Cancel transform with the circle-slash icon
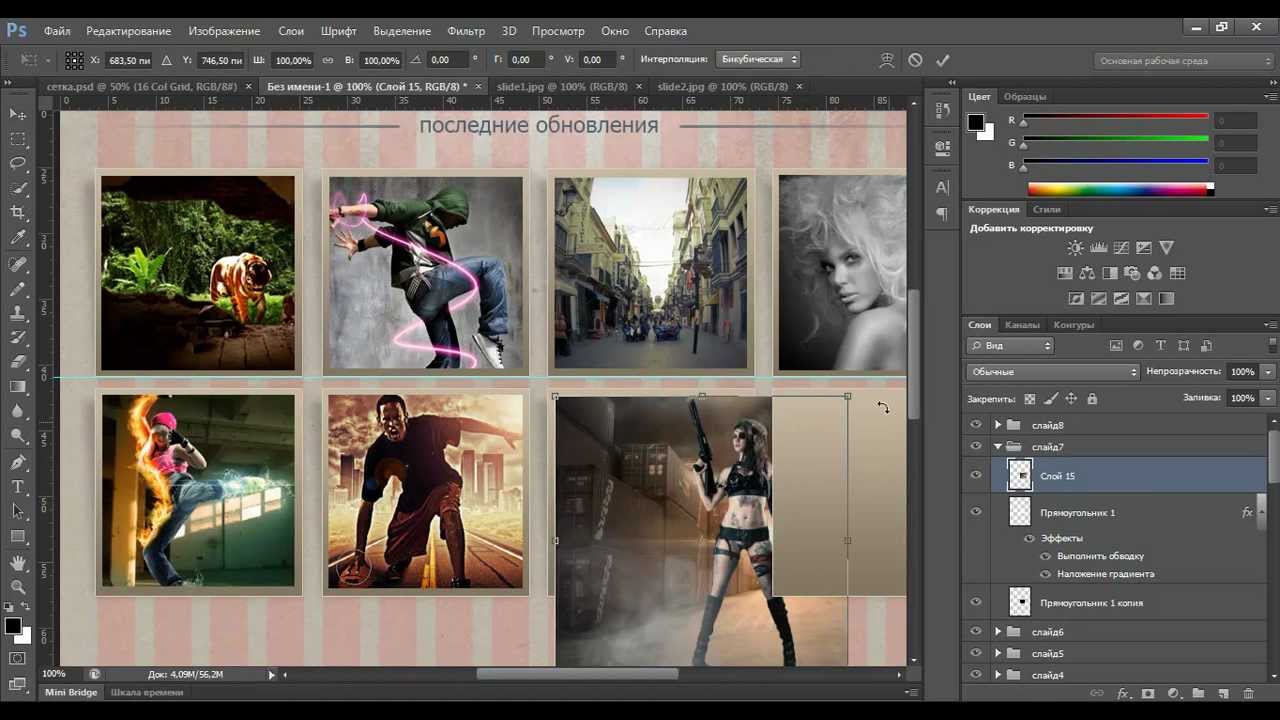Image resolution: width=1280 pixels, height=720 pixels. point(915,60)
